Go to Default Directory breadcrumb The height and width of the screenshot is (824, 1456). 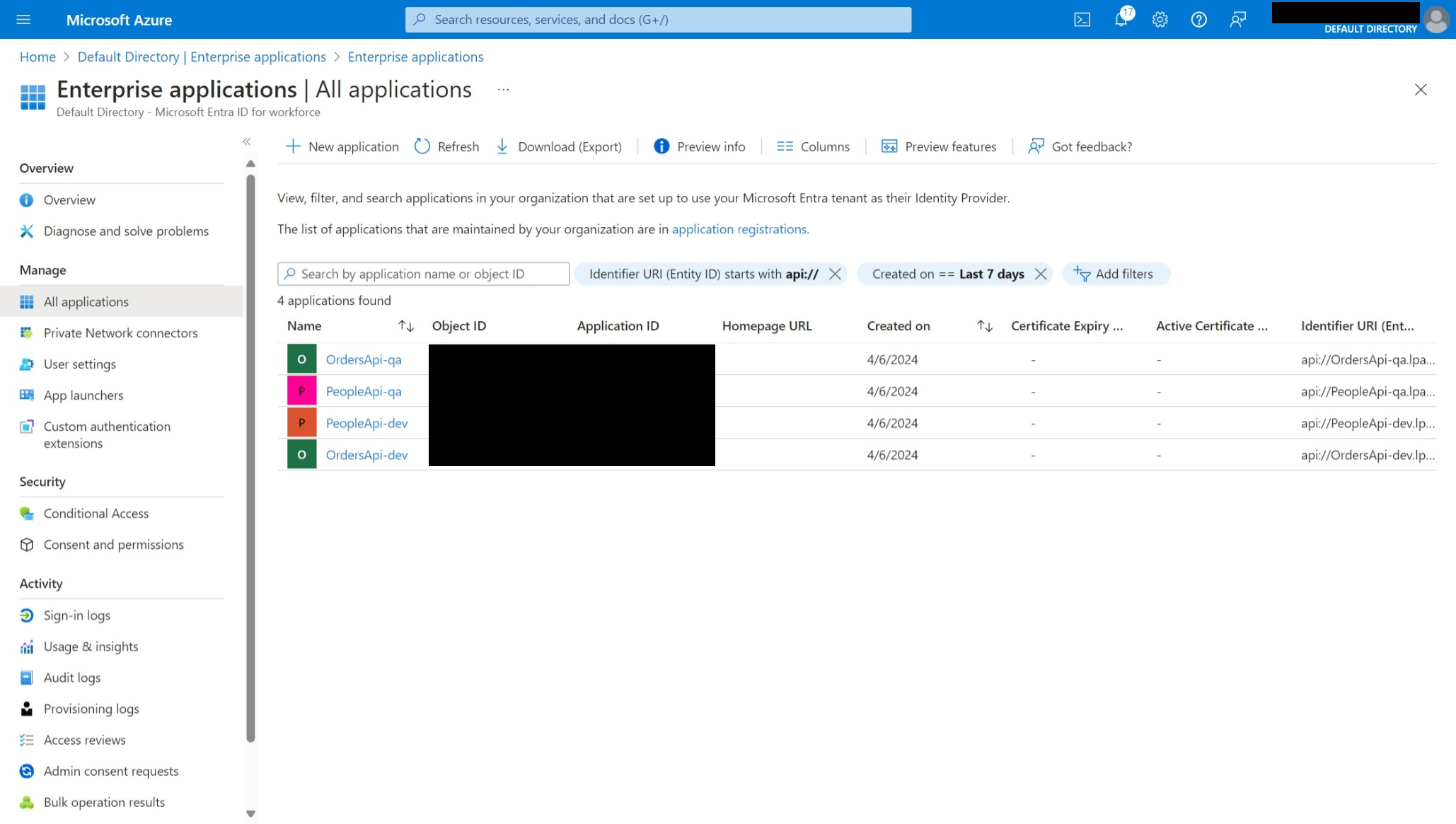tap(202, 57)
